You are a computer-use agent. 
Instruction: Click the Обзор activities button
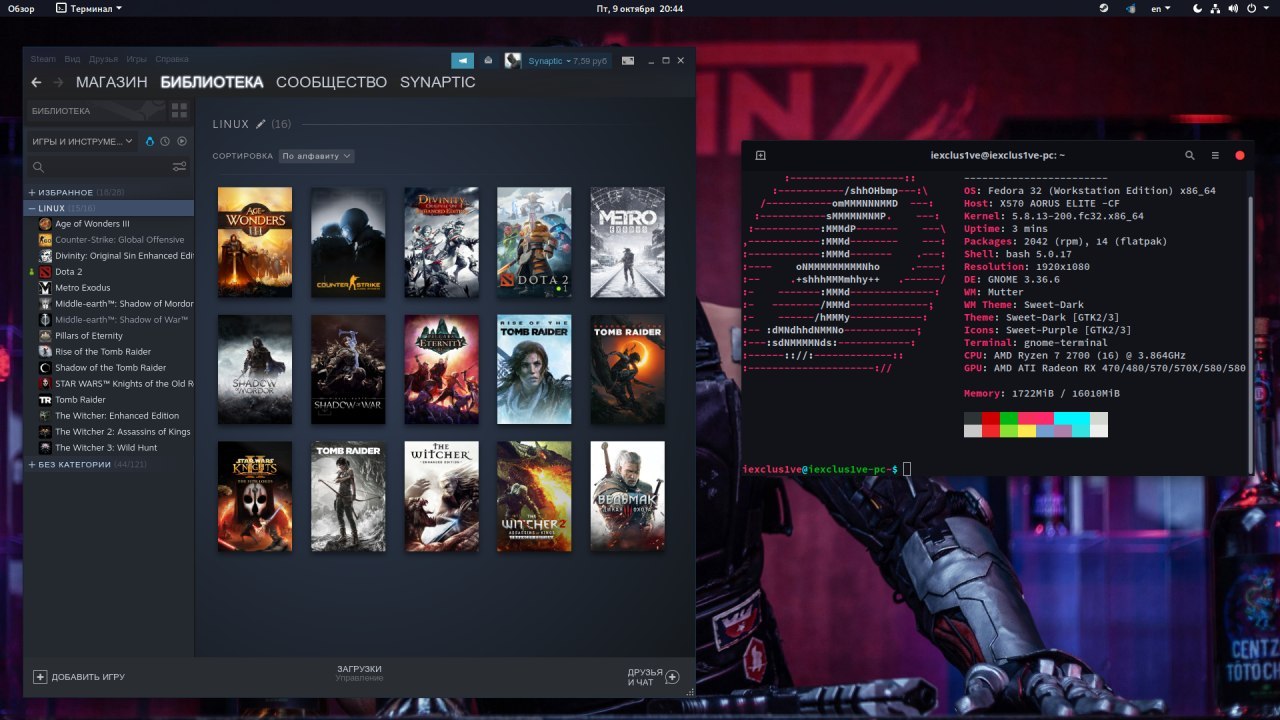21,8
